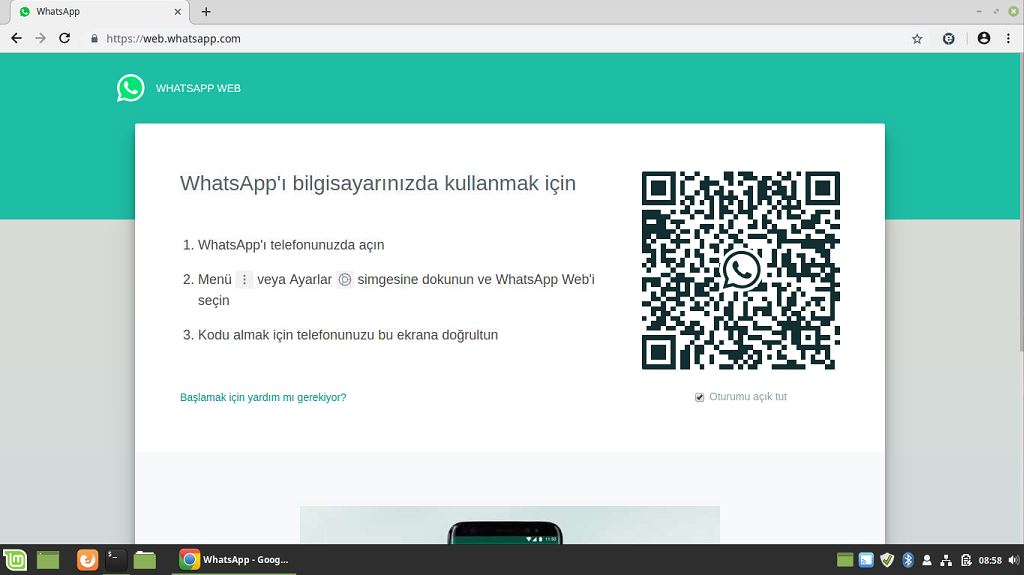Click the green tray icon left of the cast icon
1024x575 pixels.
tap(845, 560)
